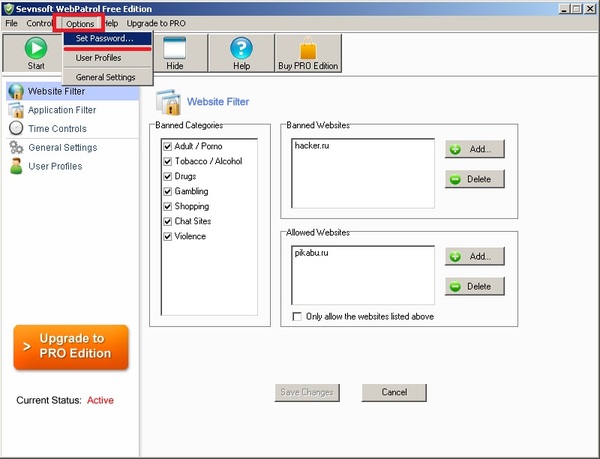Viewport: 600px width, 459px height.
Task: Open the Upgrade to PRO menu
Action: coord(155,22)
